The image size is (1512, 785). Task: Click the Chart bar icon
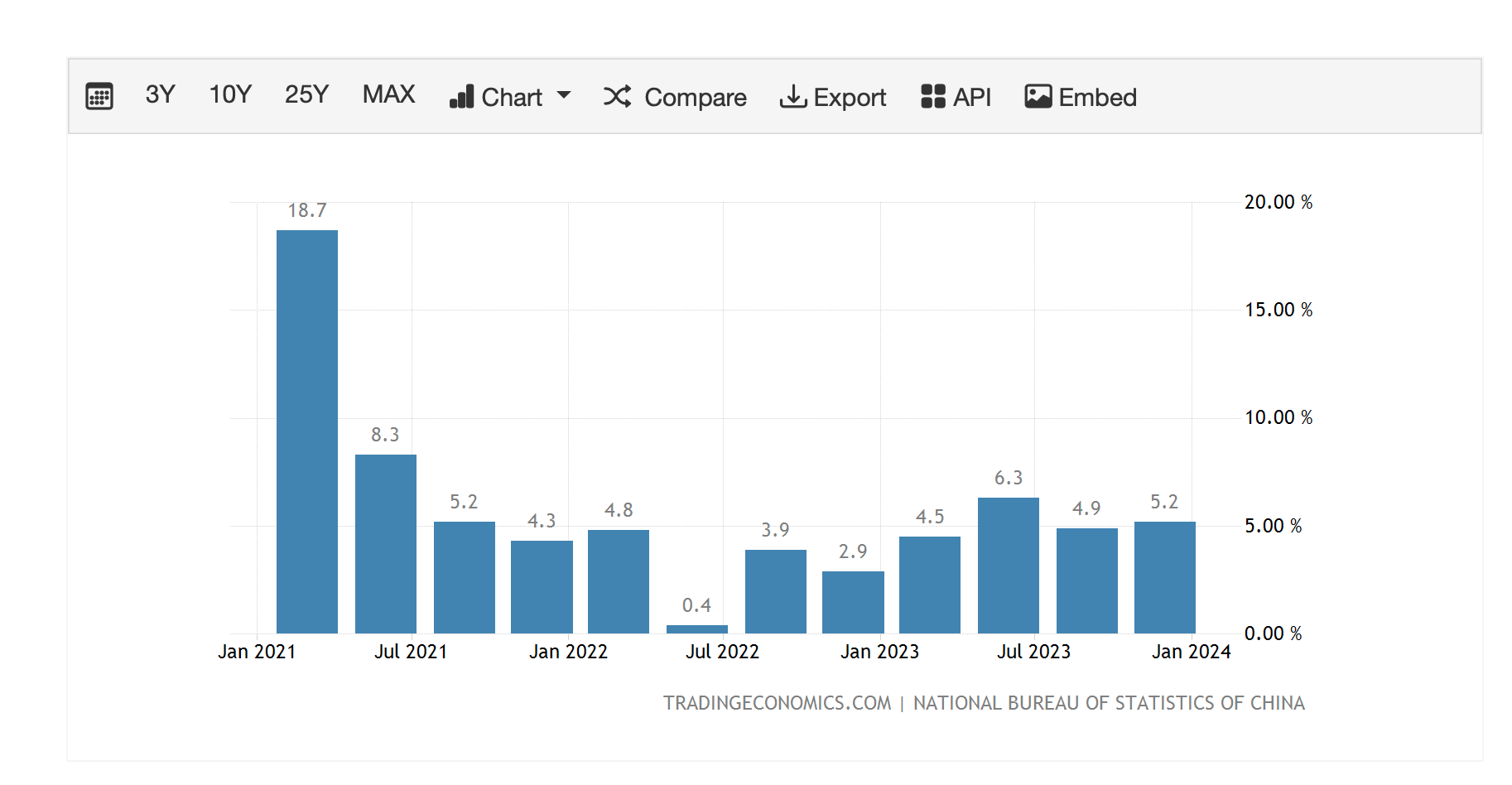point(461,97)
